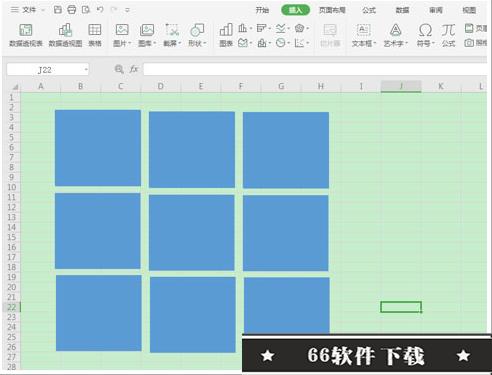Select column header D
Image resolution: width=492 pixels, height=375 pixels.
(161, 87)
